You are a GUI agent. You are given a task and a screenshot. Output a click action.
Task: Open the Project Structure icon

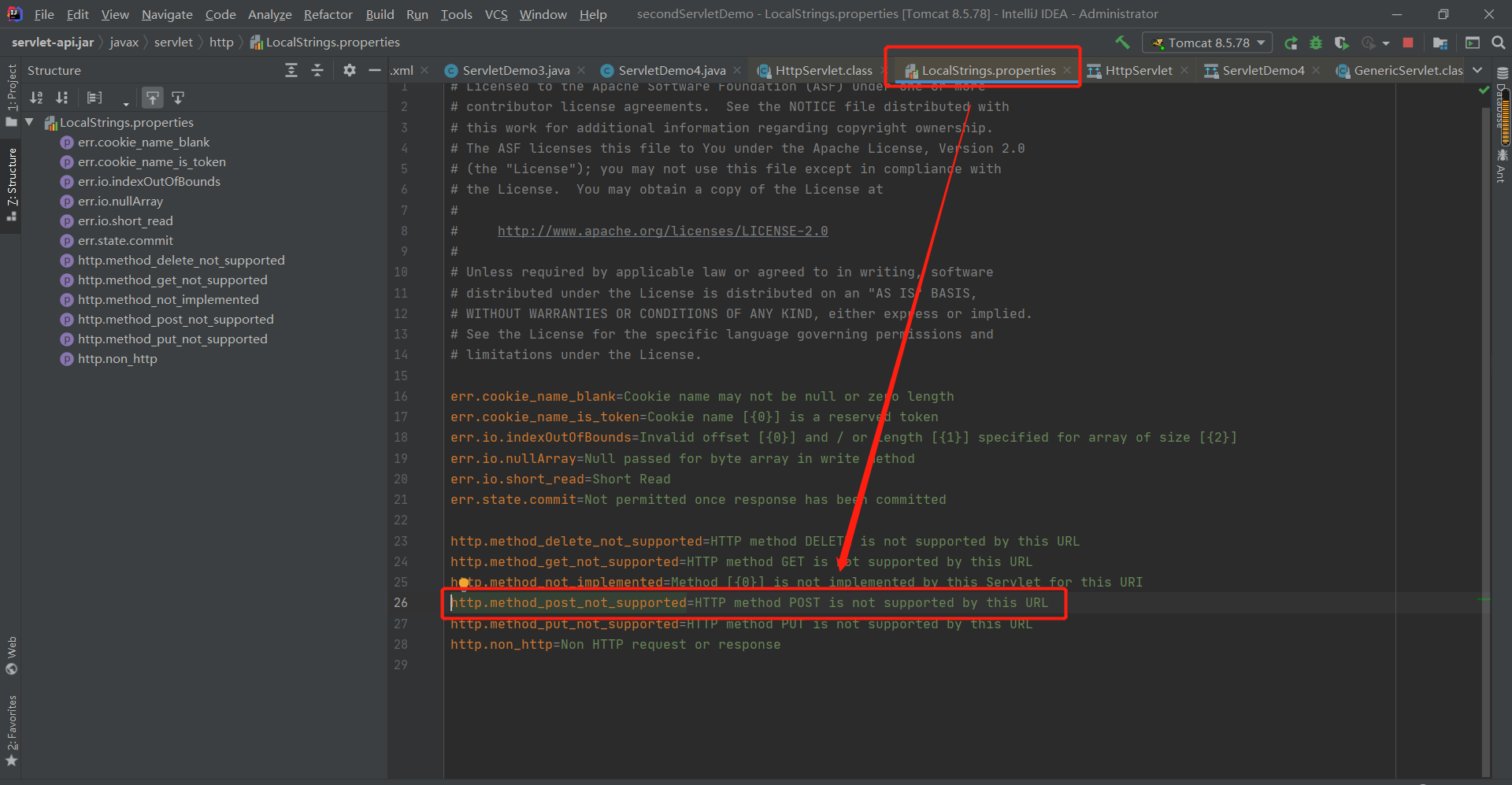(x=1440, y=43)
